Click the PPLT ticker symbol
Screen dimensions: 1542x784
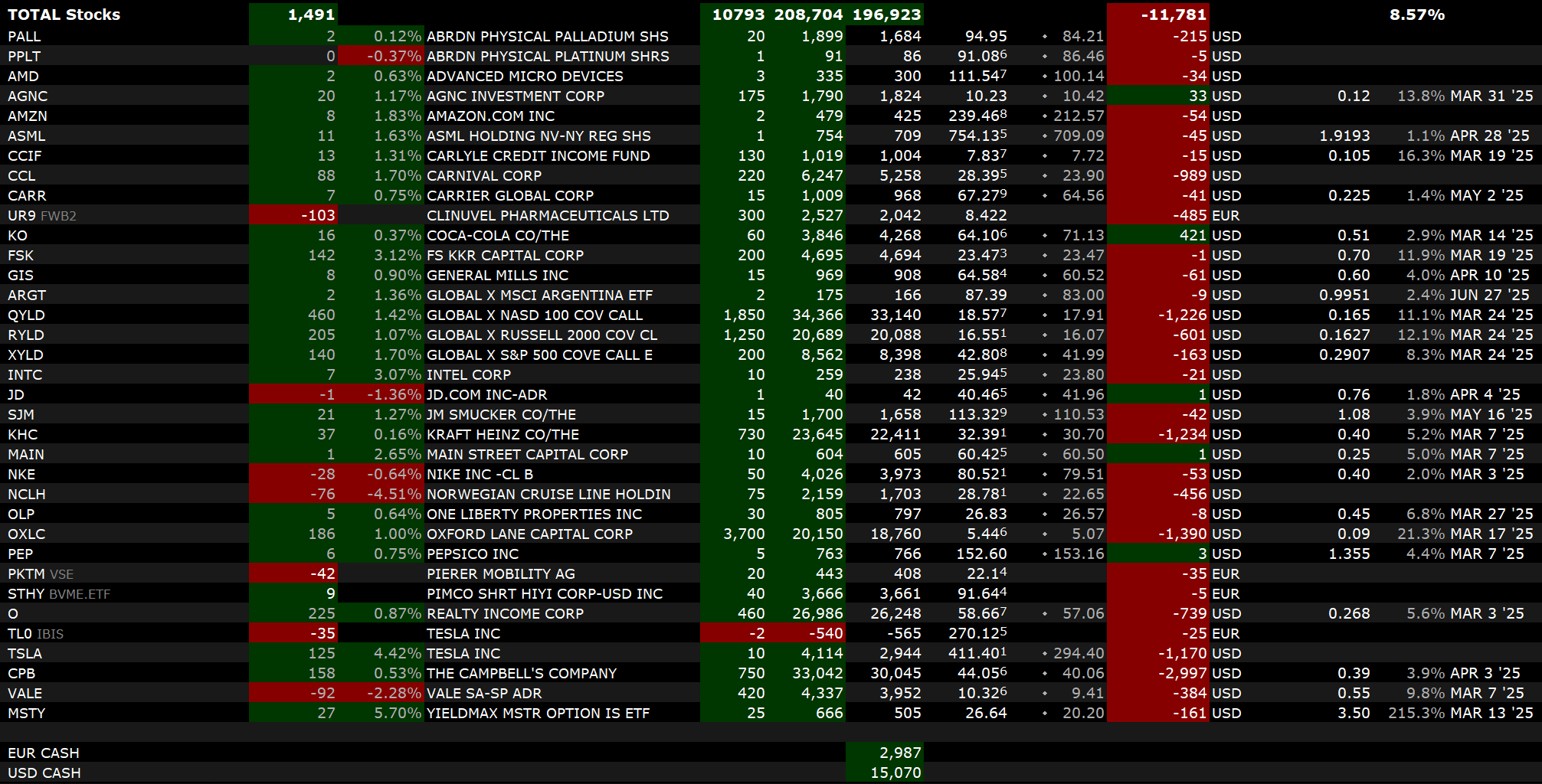(x=24, y=56)
